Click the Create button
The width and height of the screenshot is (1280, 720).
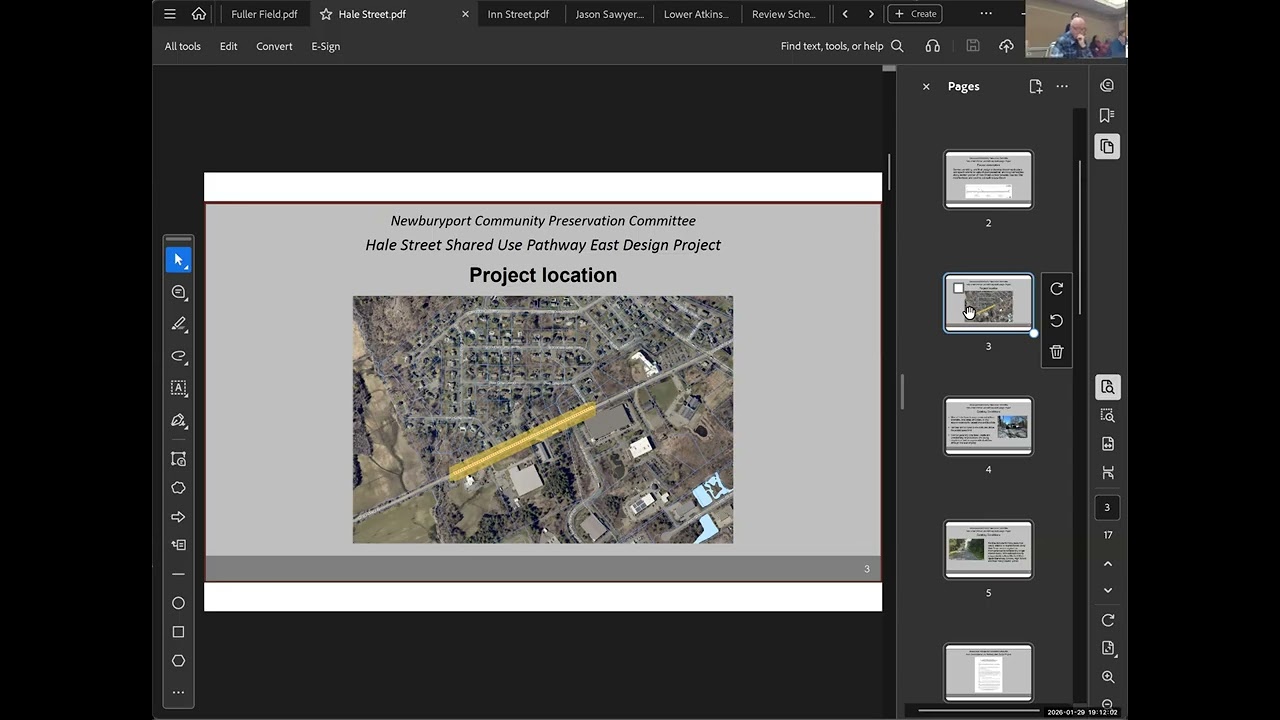click(915, 14)
